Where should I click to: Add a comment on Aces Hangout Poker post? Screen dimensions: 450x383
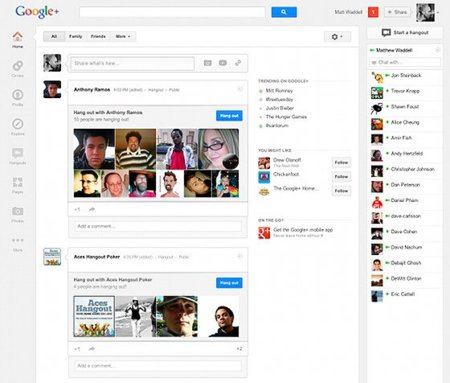(x=158, y=366)
